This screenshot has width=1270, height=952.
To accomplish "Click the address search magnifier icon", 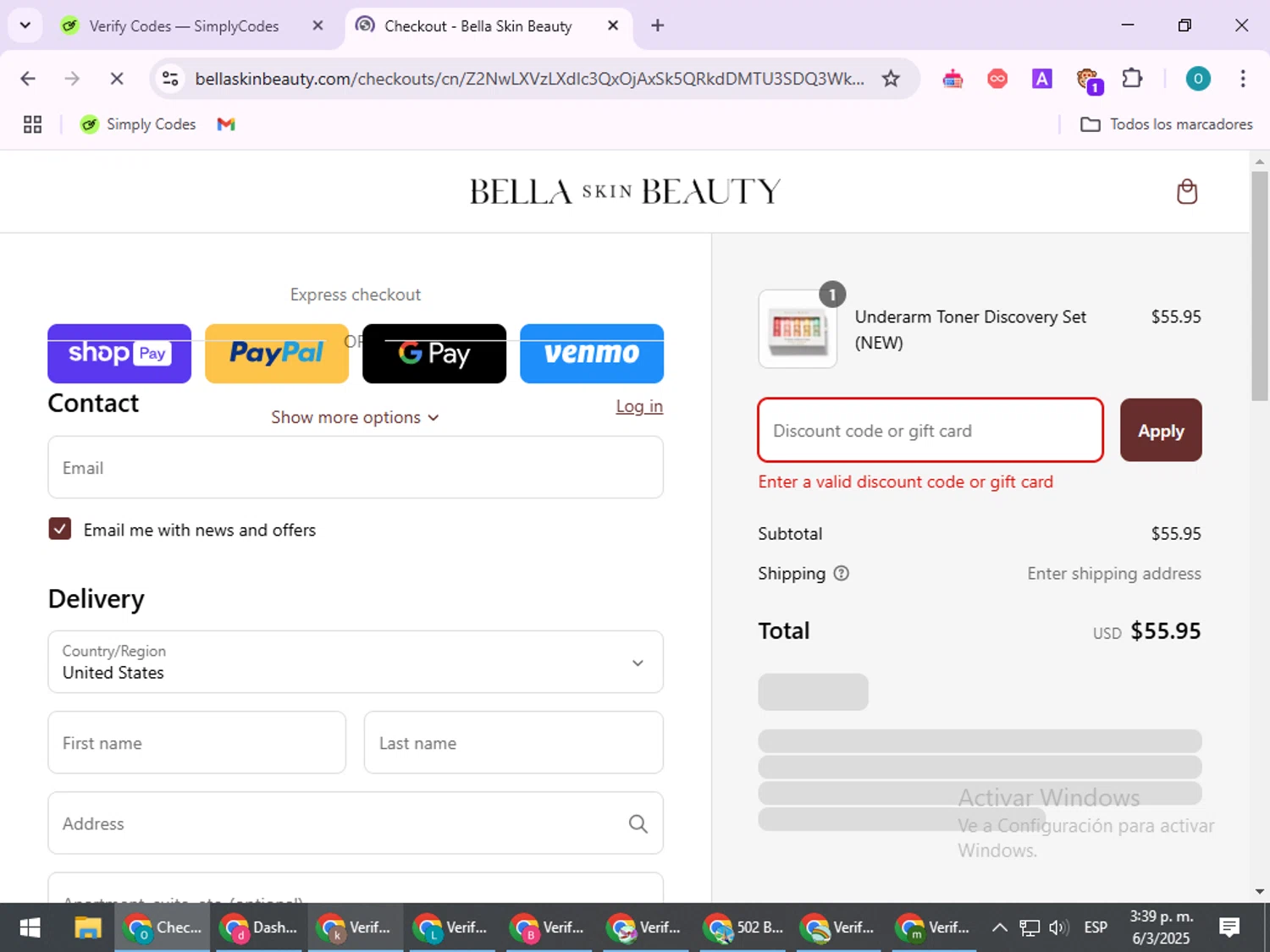I will 638,823.
